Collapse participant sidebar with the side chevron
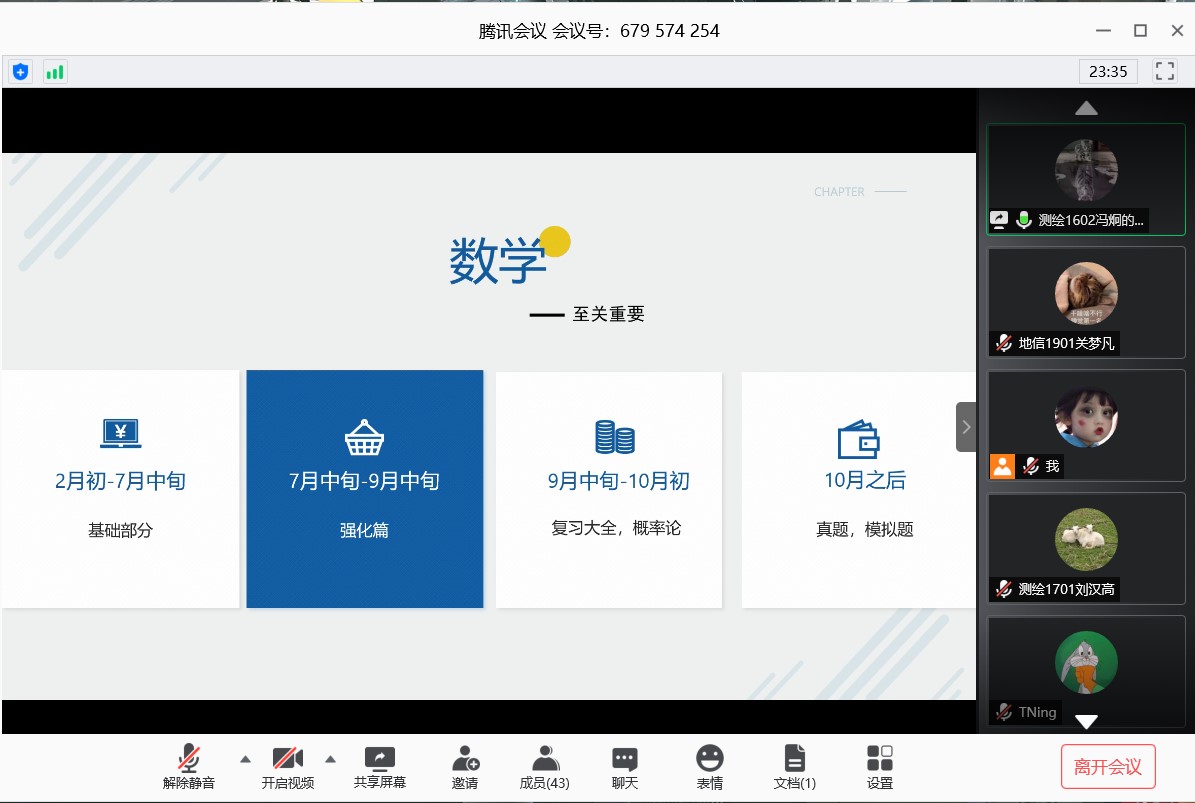The height and width of the screenshot is (803, 1195). [966, 427]
